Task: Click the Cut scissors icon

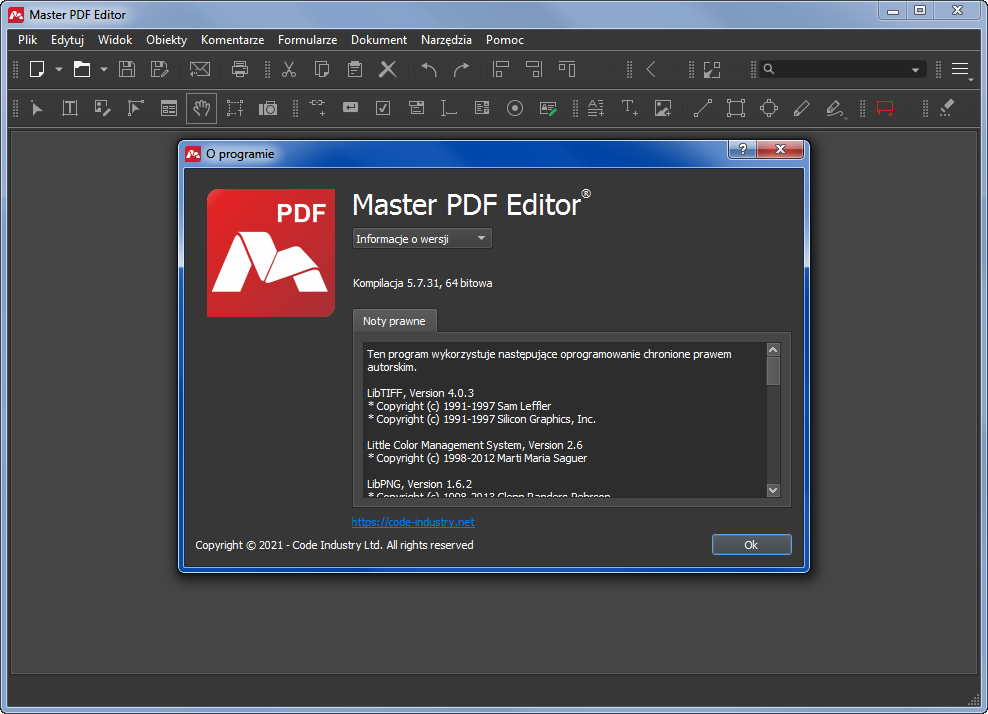Action: [289, 69]
